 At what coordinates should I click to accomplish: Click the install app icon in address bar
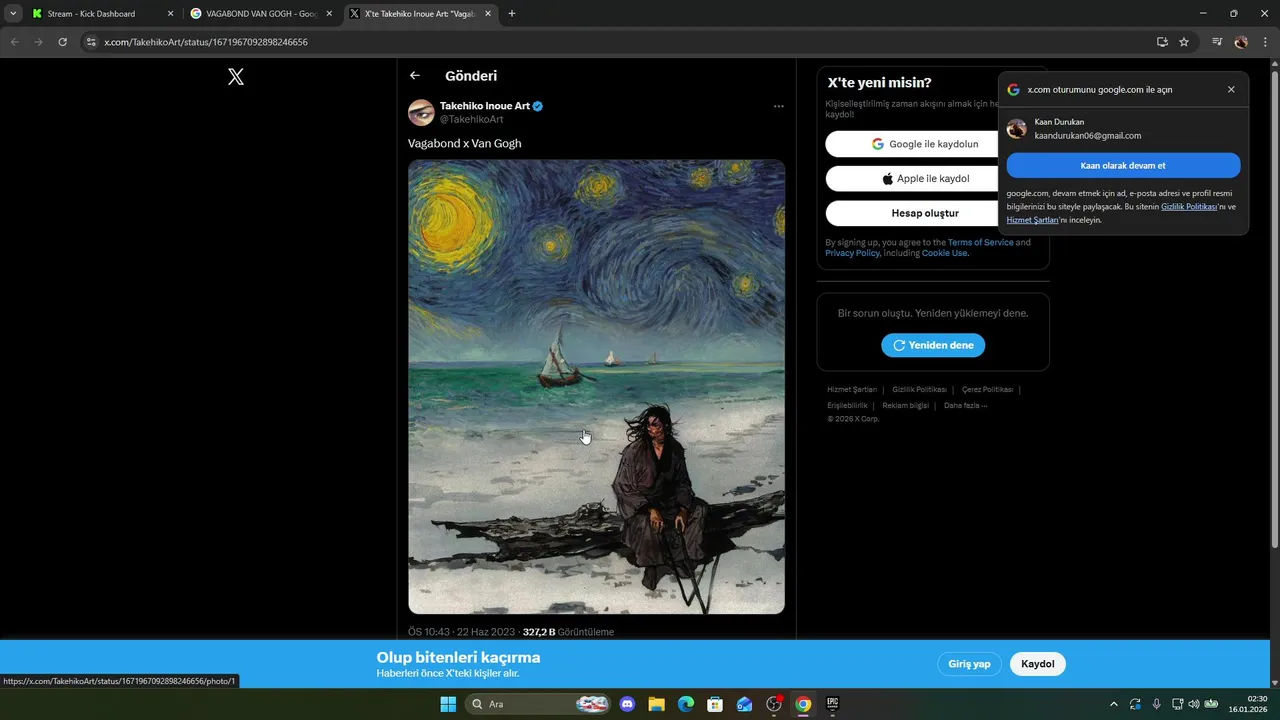pos(1162,42)
